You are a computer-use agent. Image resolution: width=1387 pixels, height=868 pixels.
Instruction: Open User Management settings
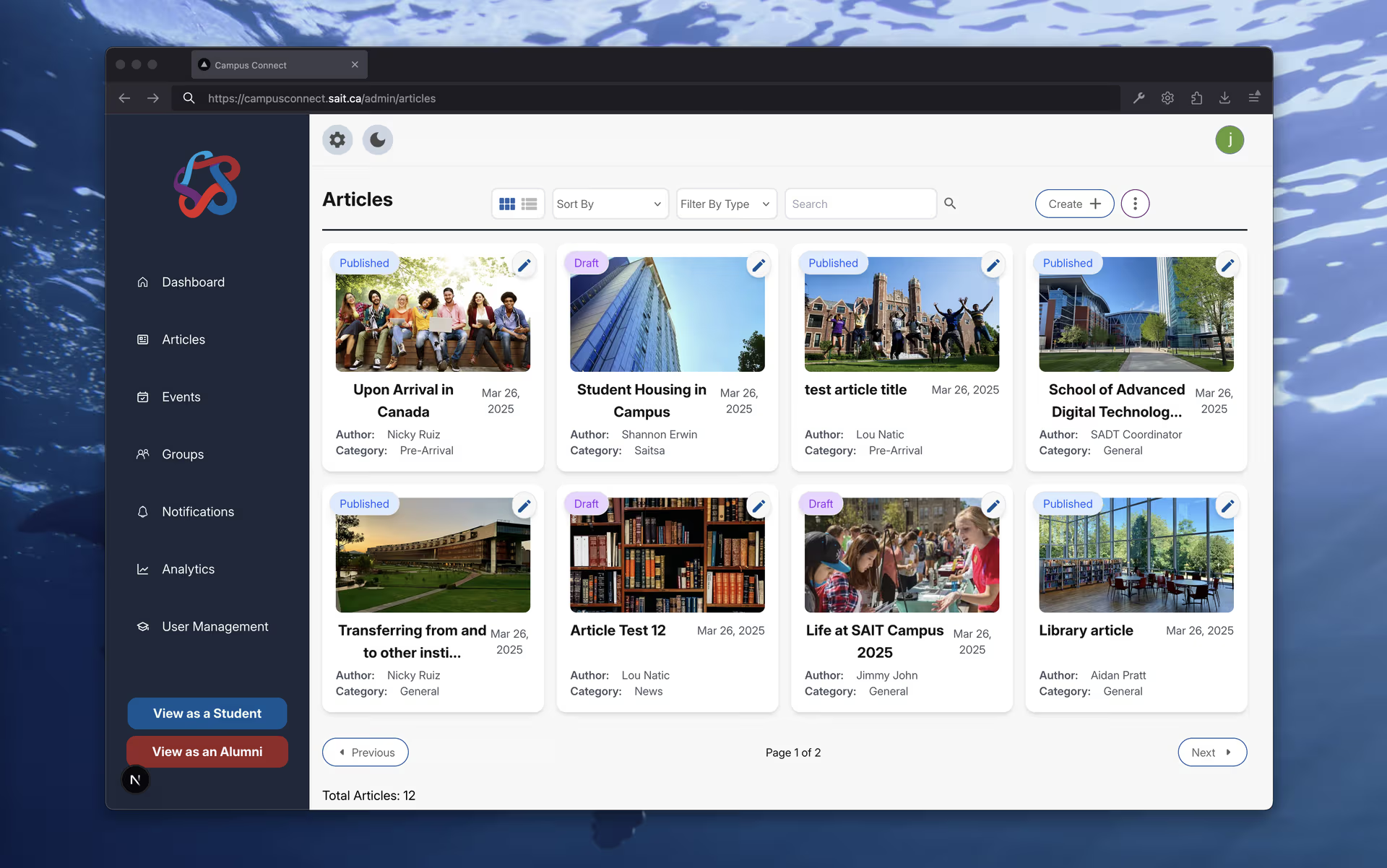[x=215, y=626]
